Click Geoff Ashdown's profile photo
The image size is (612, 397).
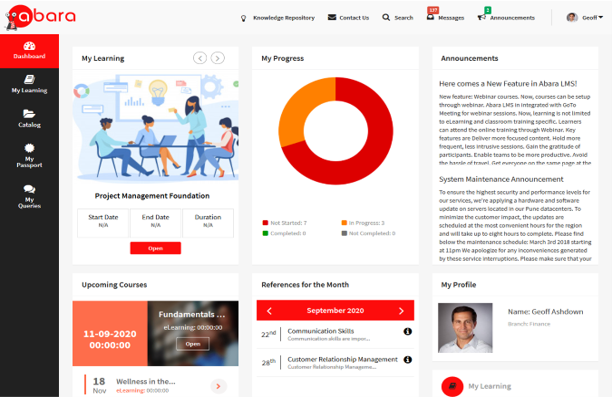coord(465,328)
